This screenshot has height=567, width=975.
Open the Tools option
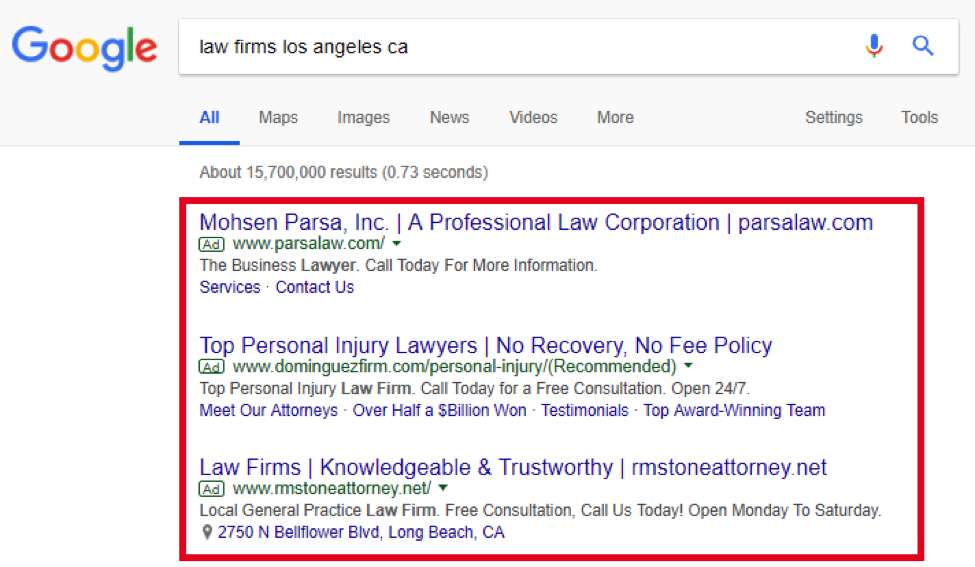(x=920, y=118)
